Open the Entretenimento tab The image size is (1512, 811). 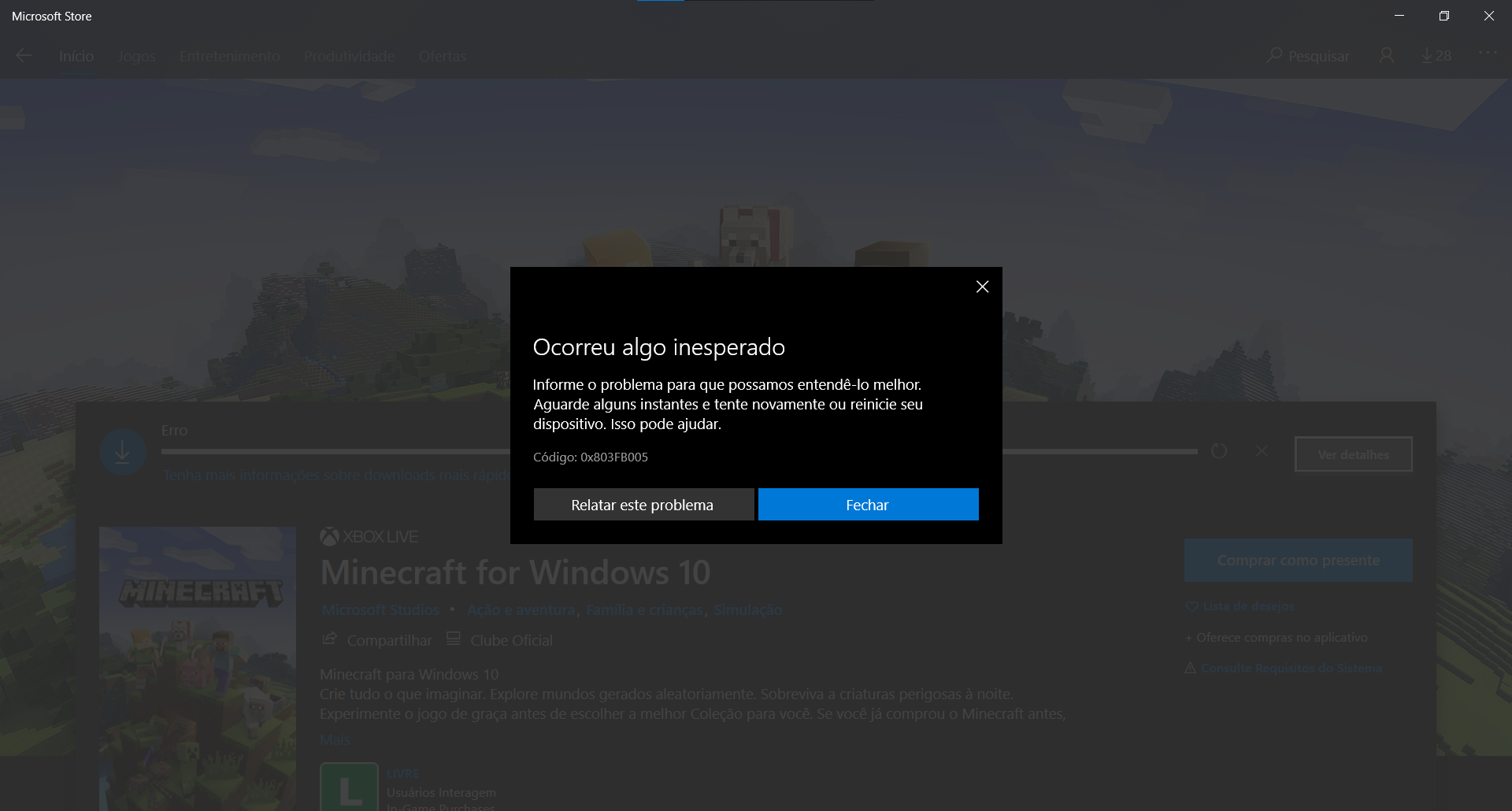230,57
